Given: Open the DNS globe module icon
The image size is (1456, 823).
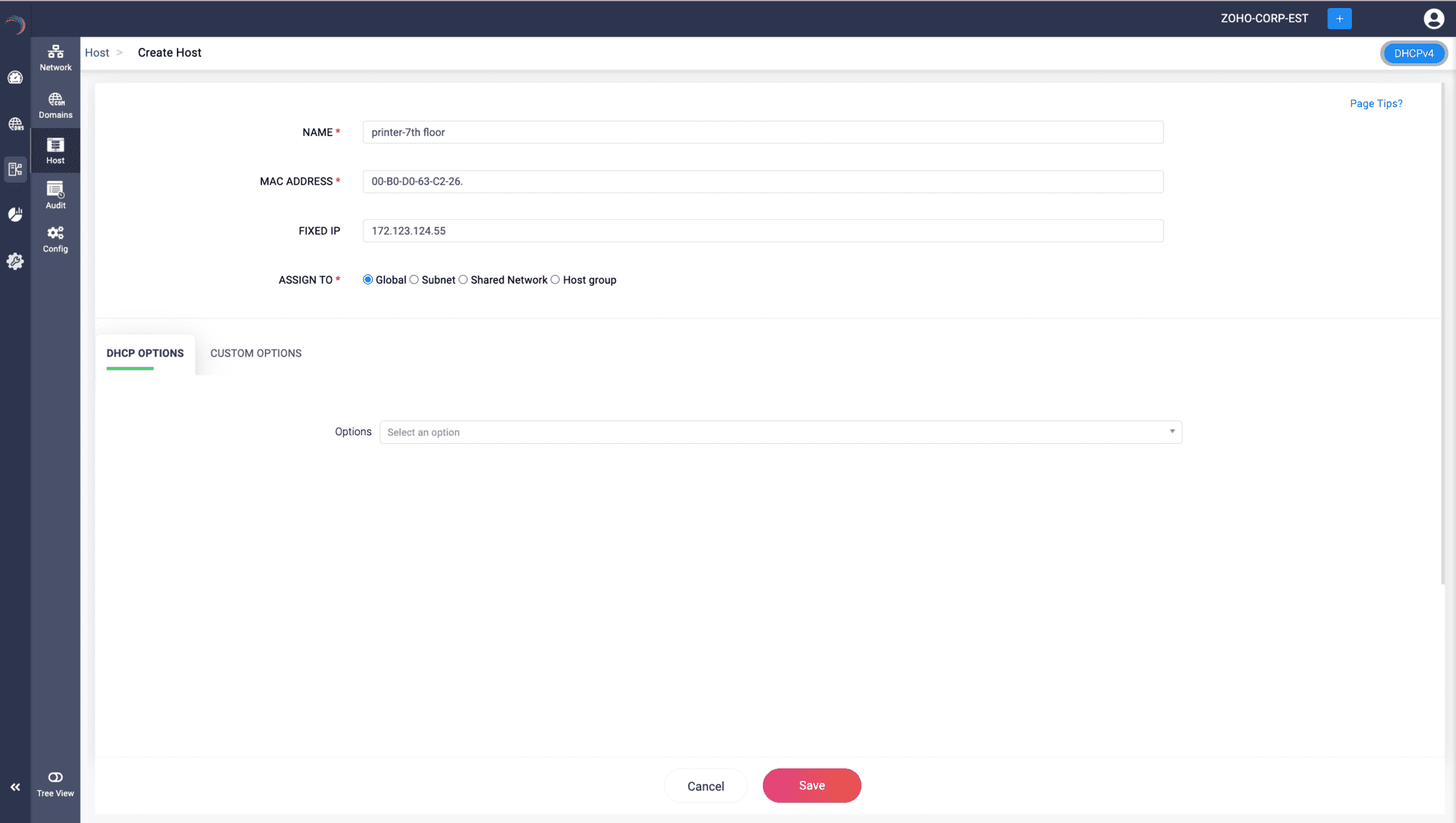Looking at the screenshot, I should click(15, 124).
